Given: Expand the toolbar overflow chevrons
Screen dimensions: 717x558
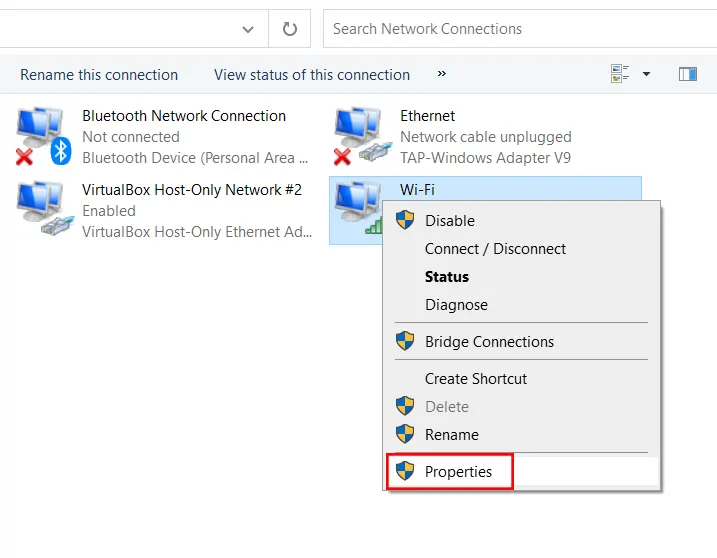Looking at the screenshot, I should pyautogui.click(x=441, y=74).
